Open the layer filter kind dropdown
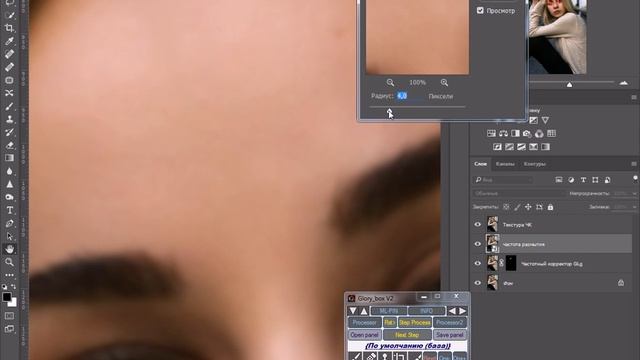The width and height of the screenshot is (640, 360). point(503,180)
